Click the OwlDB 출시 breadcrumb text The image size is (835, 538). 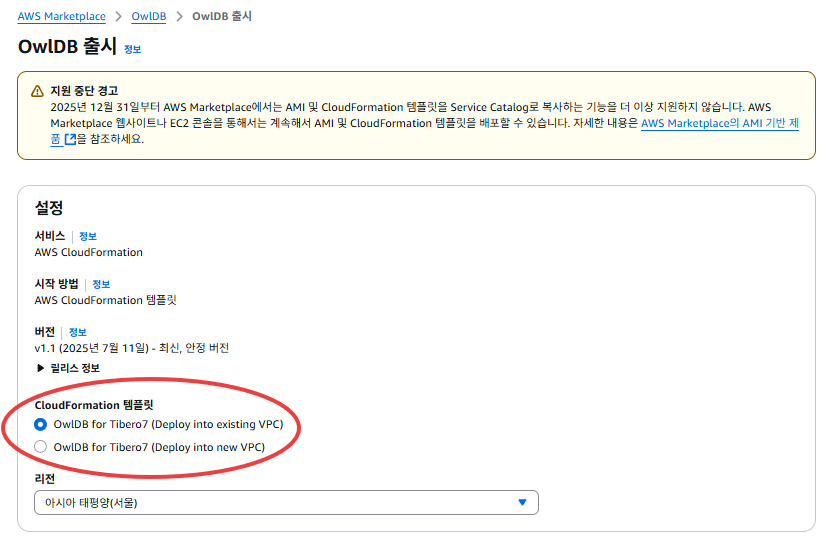pos(222,17)
